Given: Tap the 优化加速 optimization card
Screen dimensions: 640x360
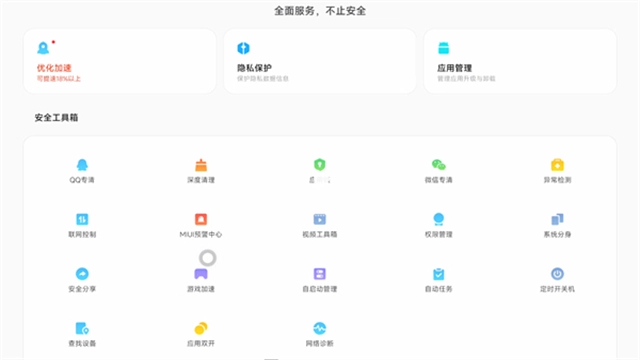Looking at the screenshot, I should pos(120,61).
